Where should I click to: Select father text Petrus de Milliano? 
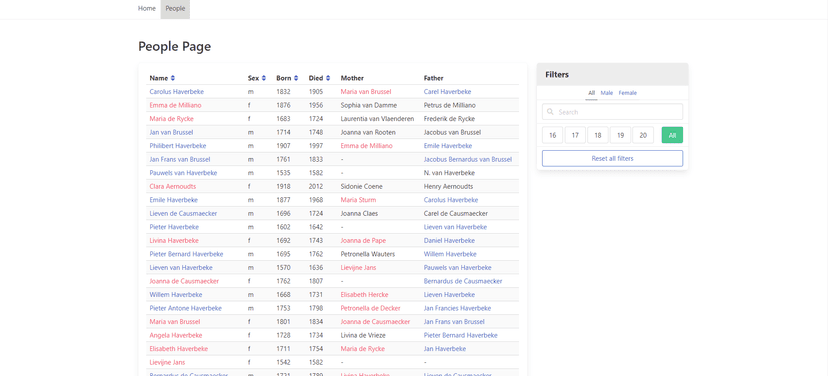449,105
